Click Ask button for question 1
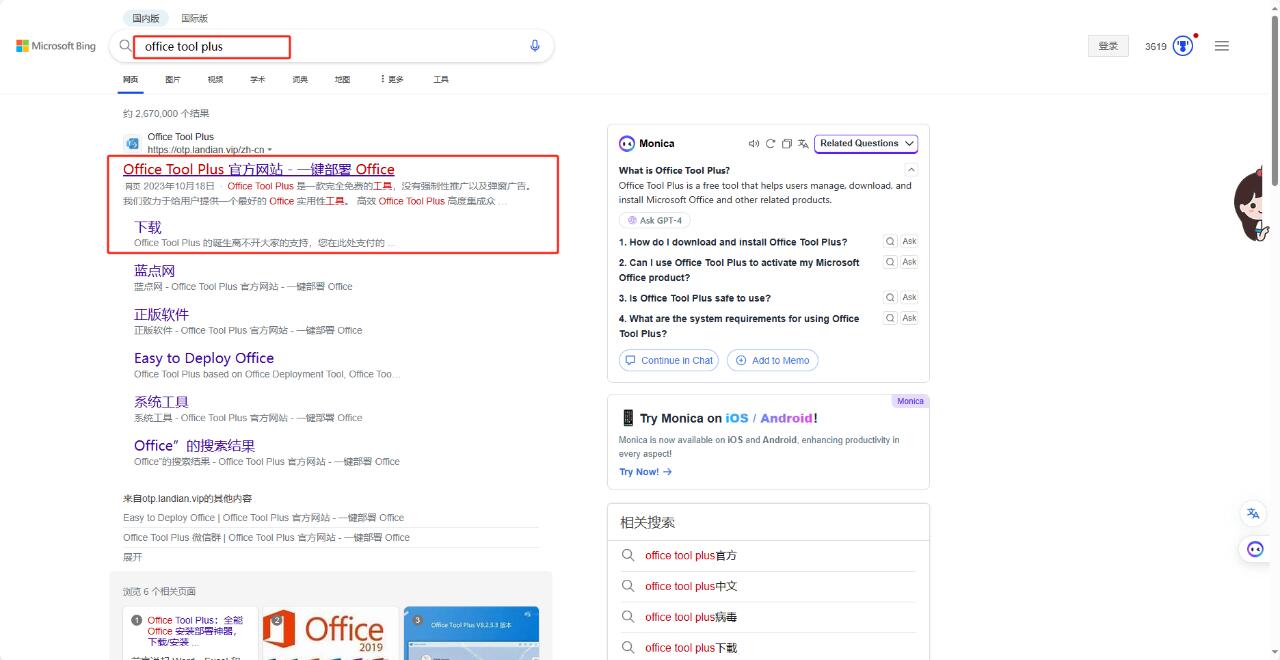This screenshot has width=1280, height=660. (x=909, y=241)
